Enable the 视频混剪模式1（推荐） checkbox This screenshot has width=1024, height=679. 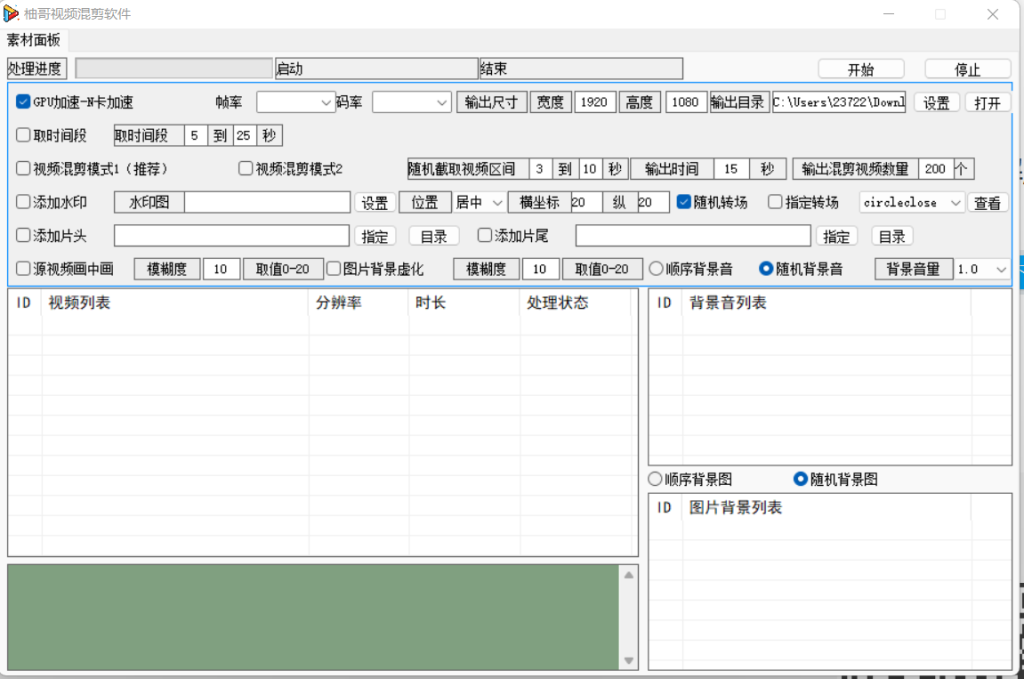pyautogui.click(x=23, y=169)
